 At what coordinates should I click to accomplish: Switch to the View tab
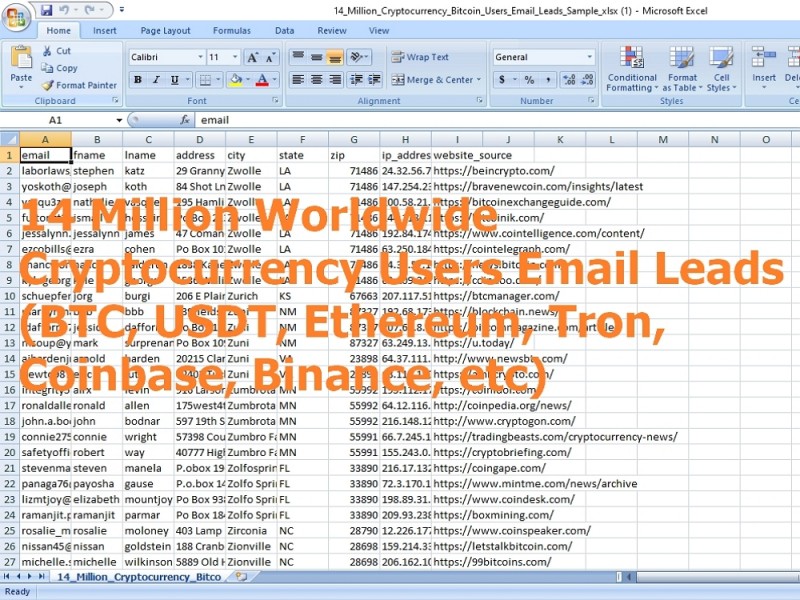pos(379,31)
